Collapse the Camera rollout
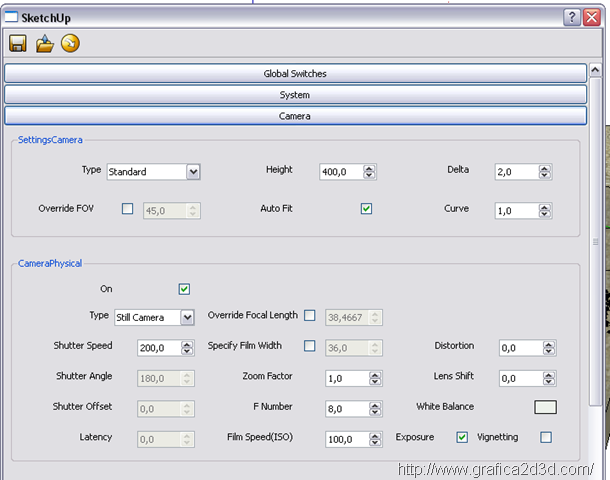Viewport: 610px width, 480px height. click(x=295, y=116)
